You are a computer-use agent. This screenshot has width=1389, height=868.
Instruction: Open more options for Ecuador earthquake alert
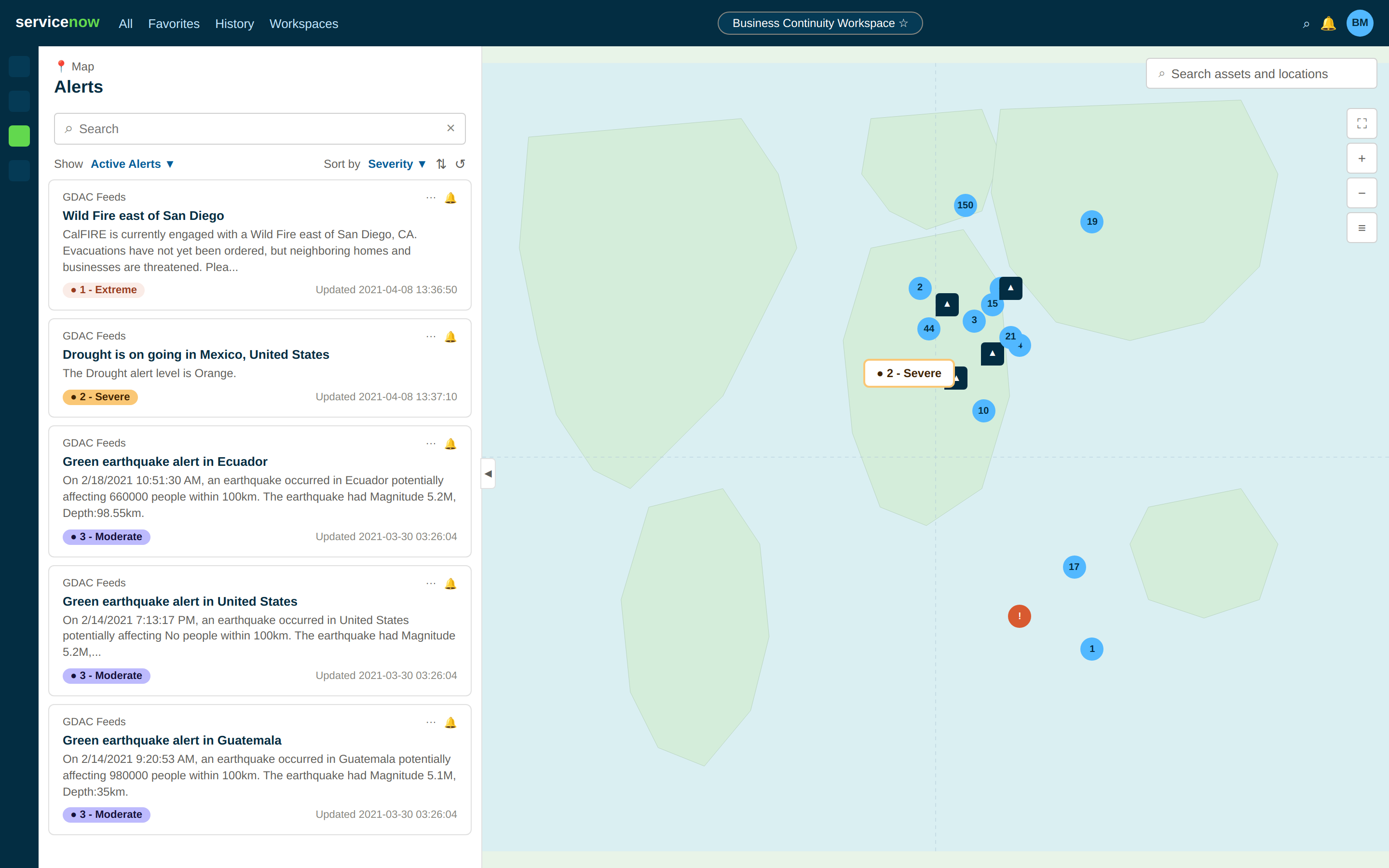(x=431, y=444)
